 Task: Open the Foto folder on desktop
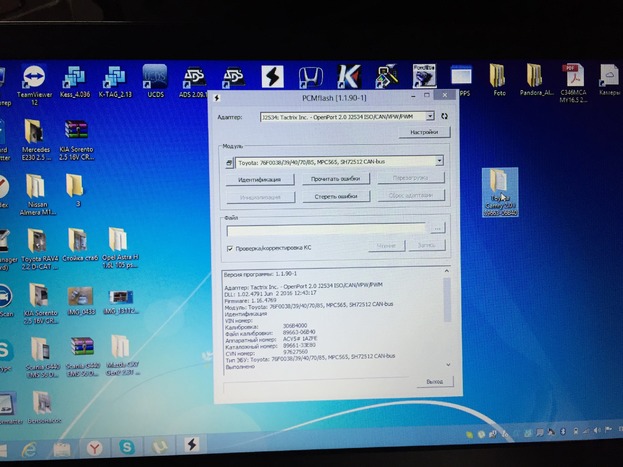pyautogui.click(x=497, y=78)
